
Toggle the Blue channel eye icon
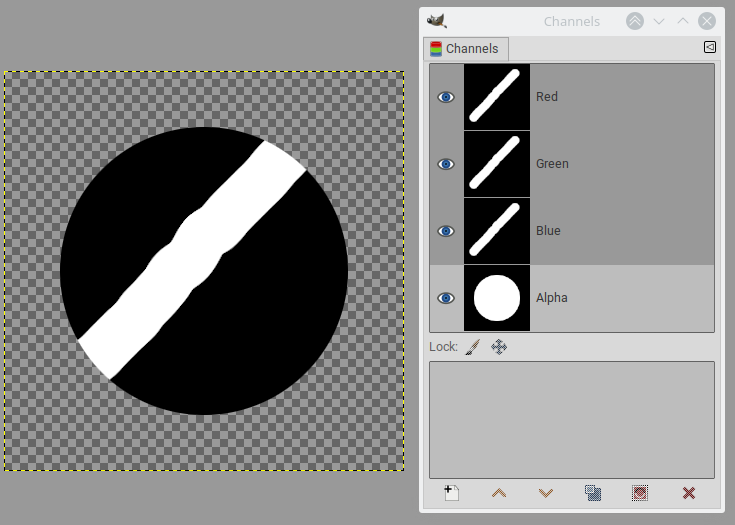click(446, 231)
